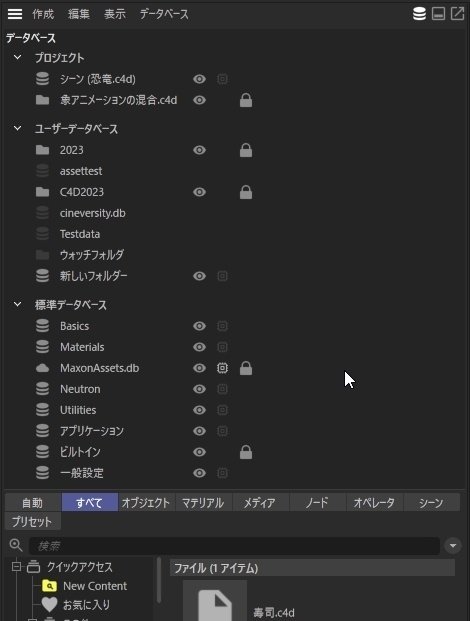Switch to the オブジェクト tab
470x621 pixels.
pos(146,503)
